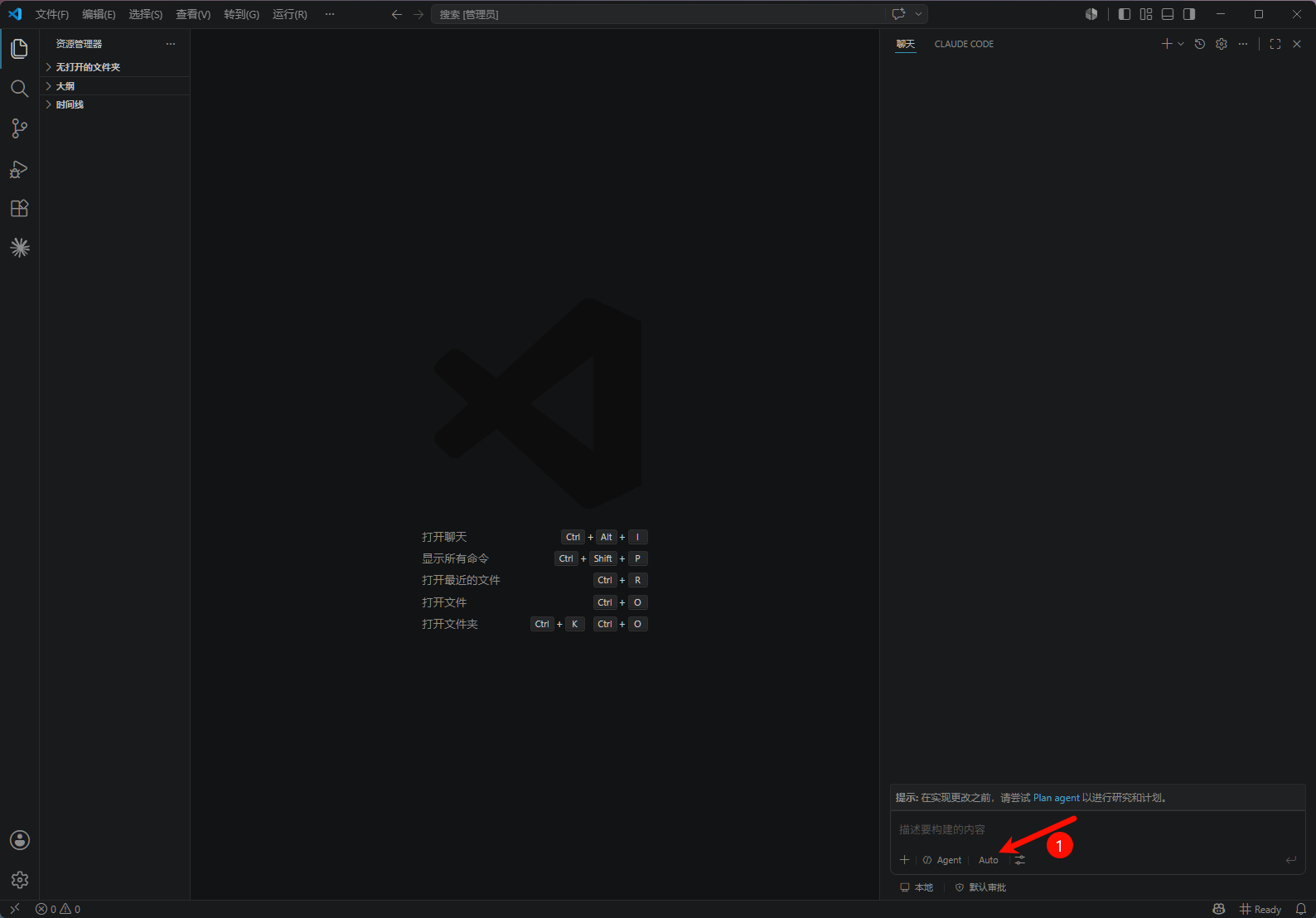The height and width of the screenshot is (918, 1316).
Task: Show more menus with the menu bar ellipsis
Action: 330,14
